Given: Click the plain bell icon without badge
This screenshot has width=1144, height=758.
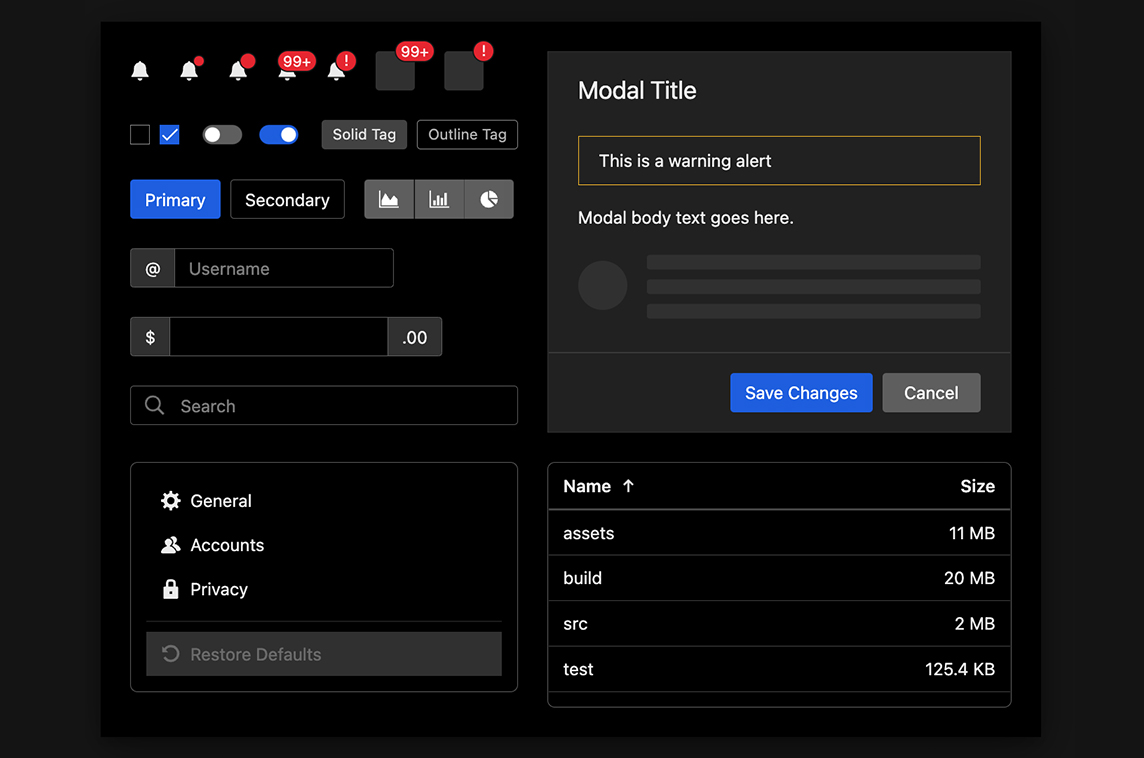Looking at the screenshot, I should (140, 70).
